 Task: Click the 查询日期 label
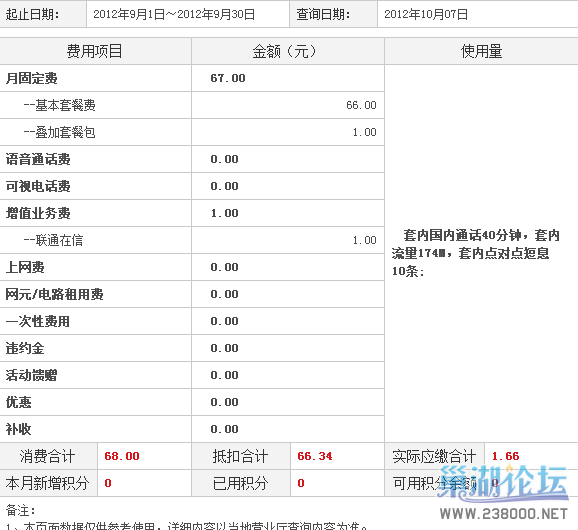pos(323,14)
